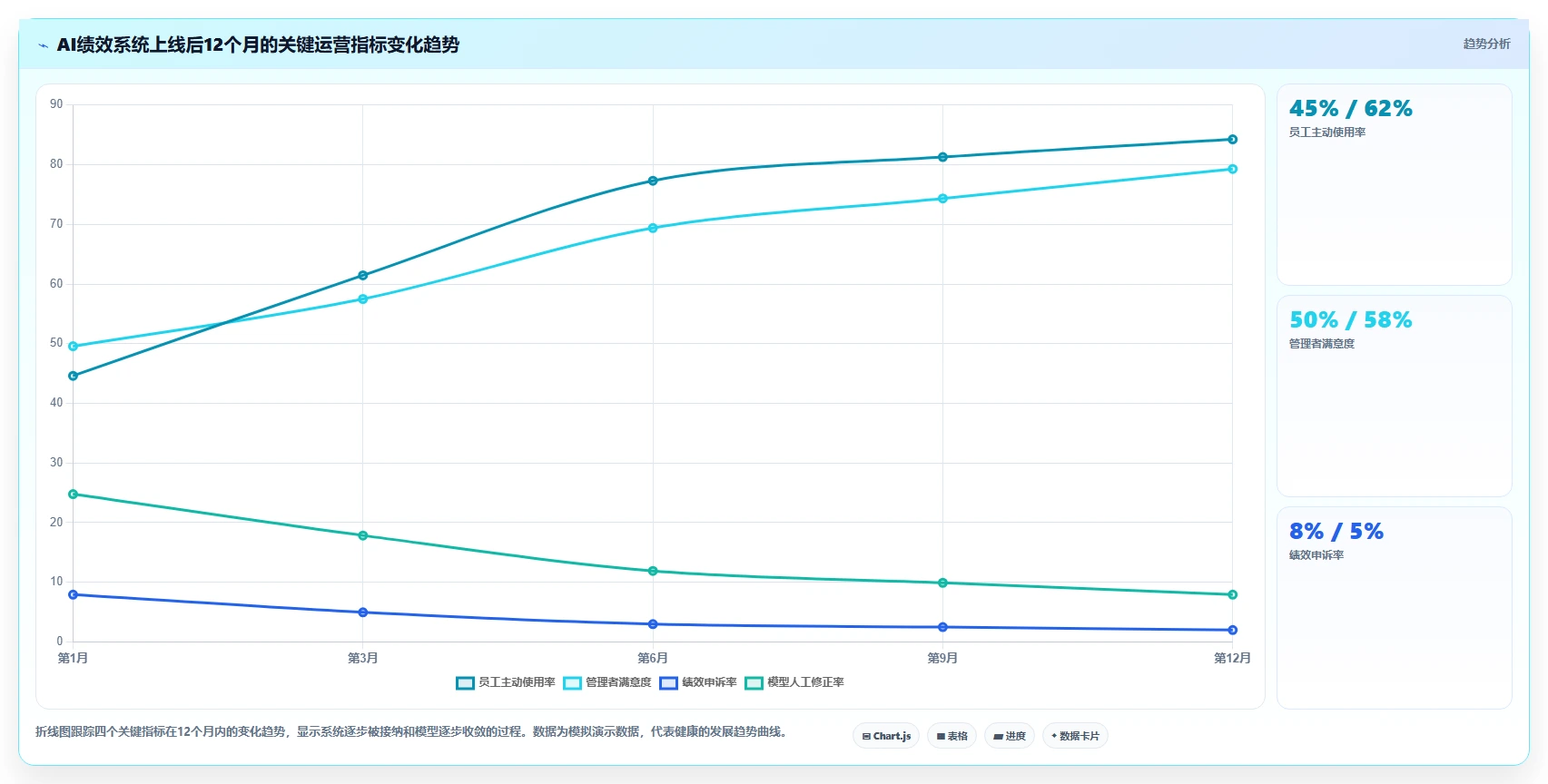This screenshot has width=1548, height=784.
Task: Click 绩效申诉率 data point at 第6月
Action: click(653, 624)
